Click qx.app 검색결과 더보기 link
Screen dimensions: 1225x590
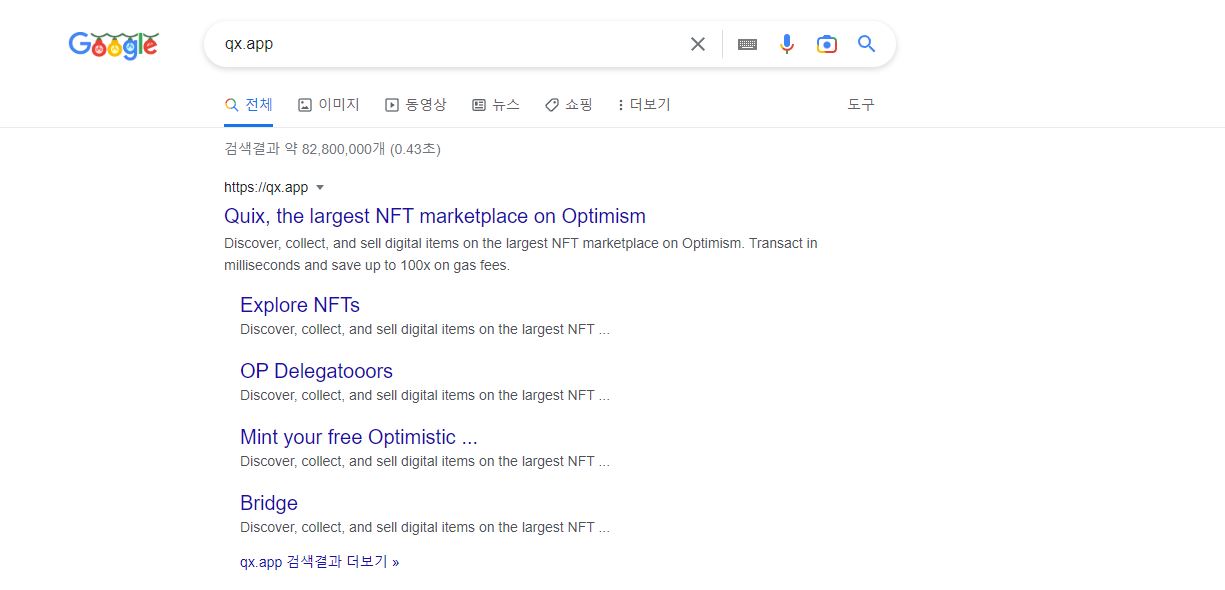319,562
